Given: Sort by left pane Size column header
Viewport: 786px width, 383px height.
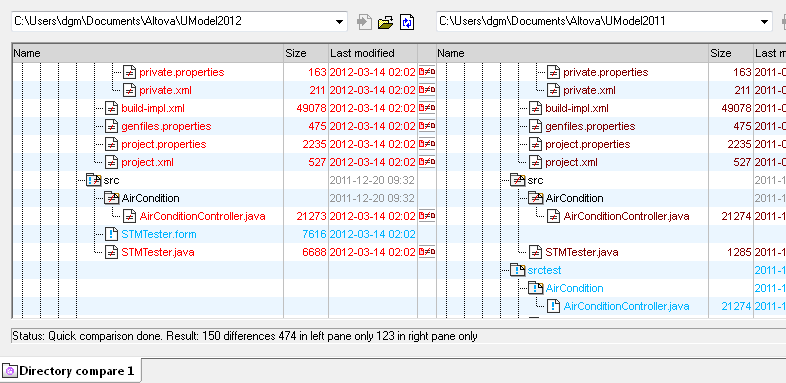Looking at the screenshot, I should pyautogui.click(x=306, y=53).
